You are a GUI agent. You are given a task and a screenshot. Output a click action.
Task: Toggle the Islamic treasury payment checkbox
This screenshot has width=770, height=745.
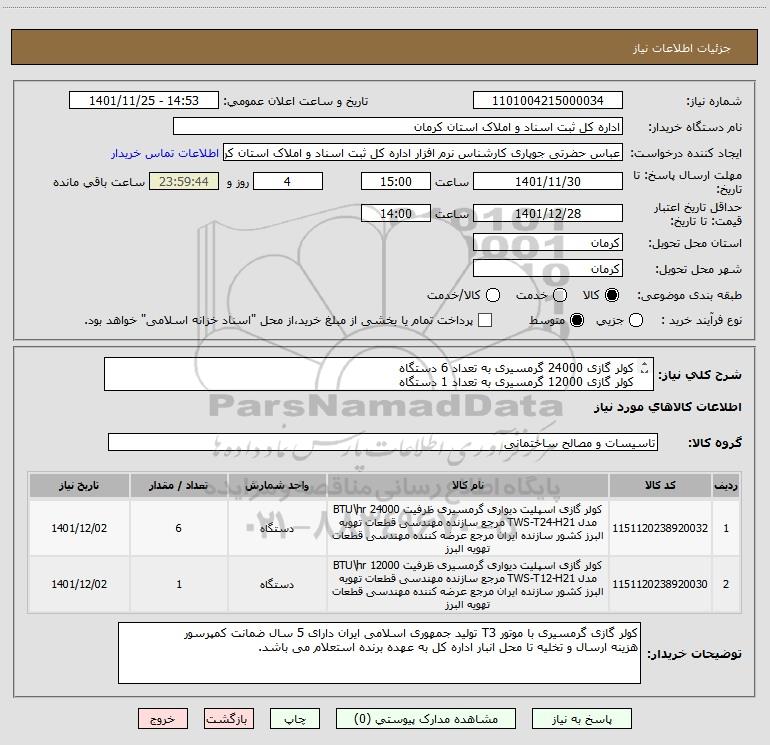click(485, 320)
